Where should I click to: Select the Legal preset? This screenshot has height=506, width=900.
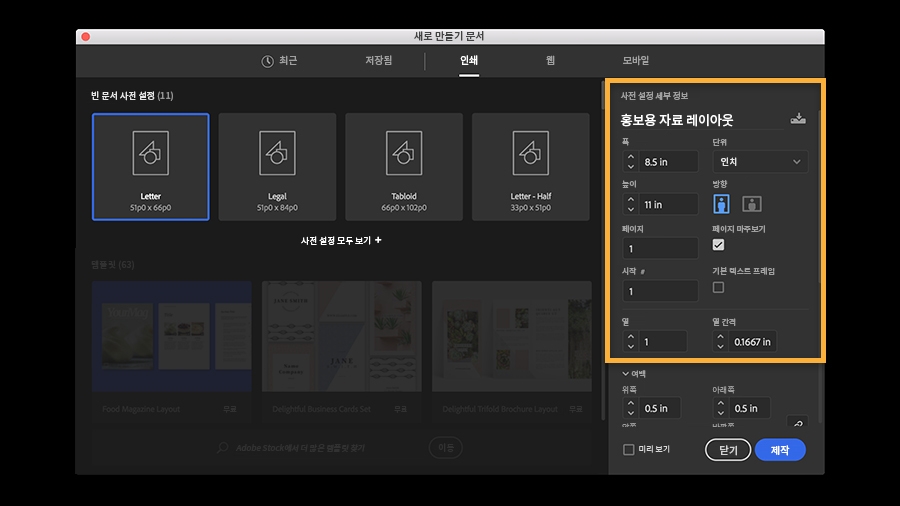(277, 166)
